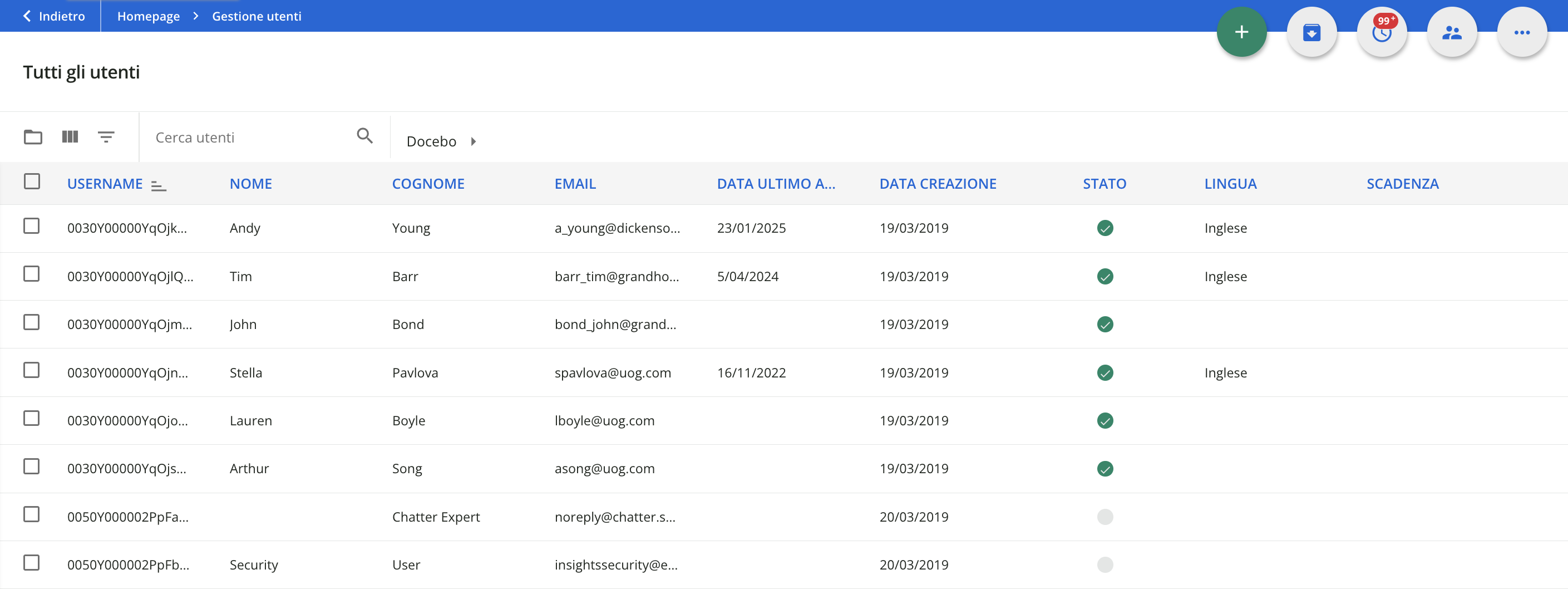Select the checkbox for Security User
1568x589 pixels.
(32, 563)
